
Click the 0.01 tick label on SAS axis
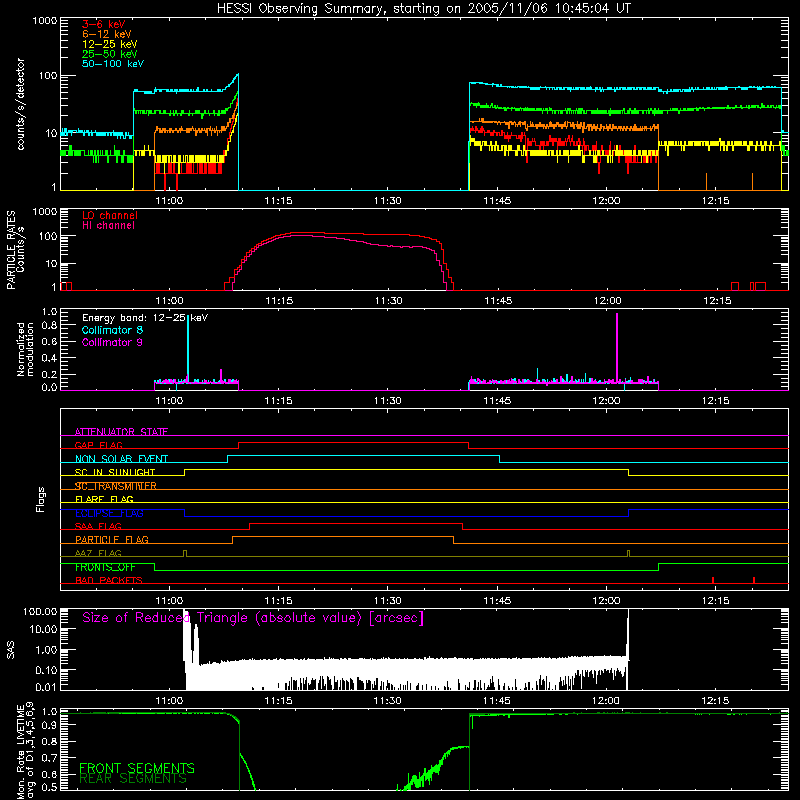[46, 687]
